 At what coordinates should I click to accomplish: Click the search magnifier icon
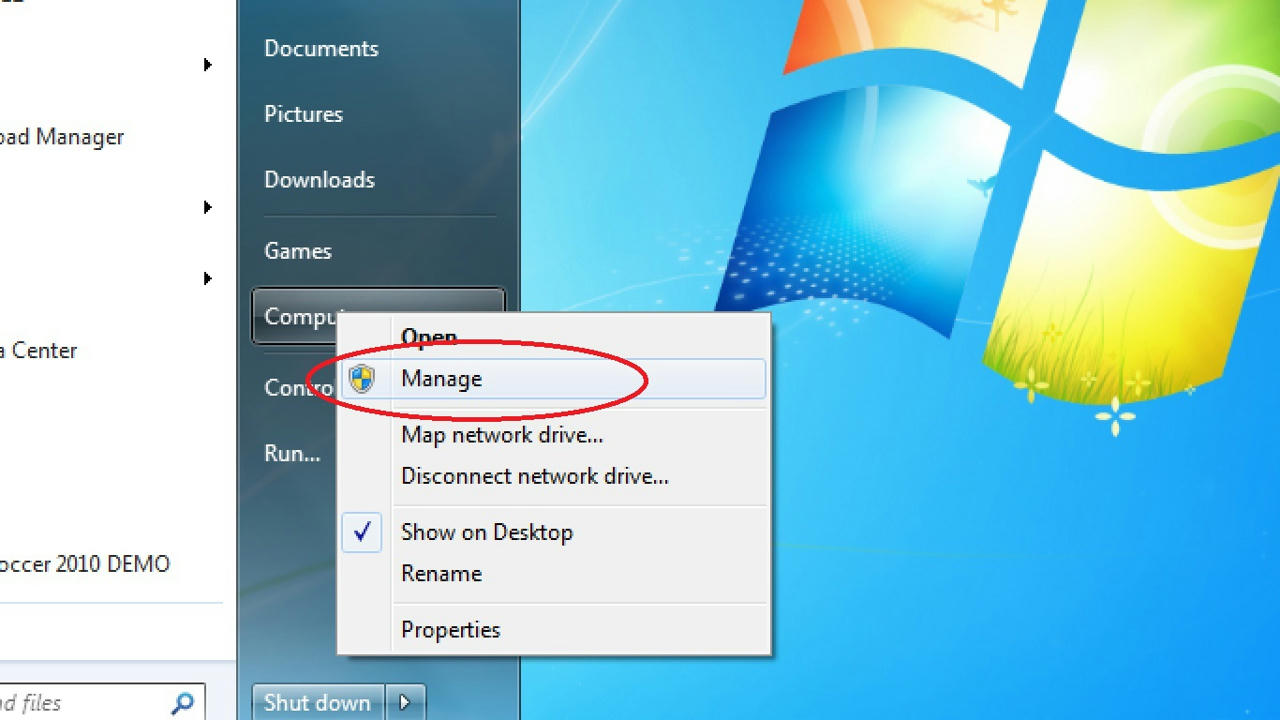[x=183, y=703]
